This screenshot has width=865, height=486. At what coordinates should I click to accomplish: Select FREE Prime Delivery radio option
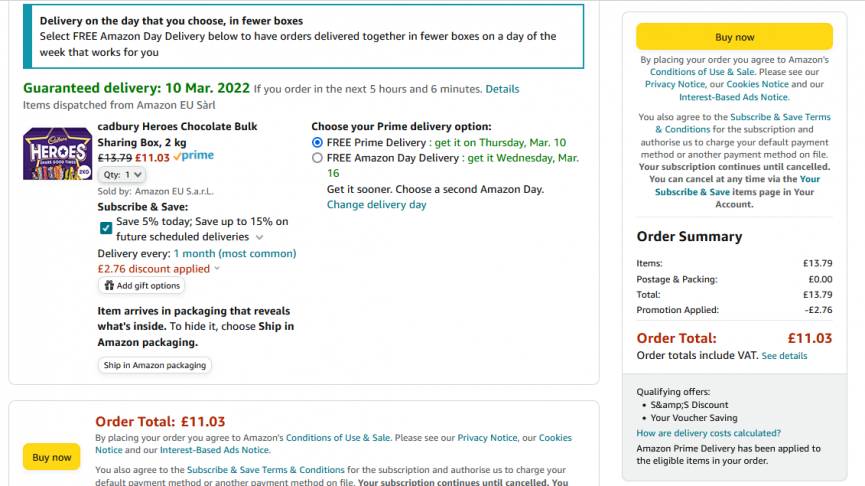coord(317,142)
